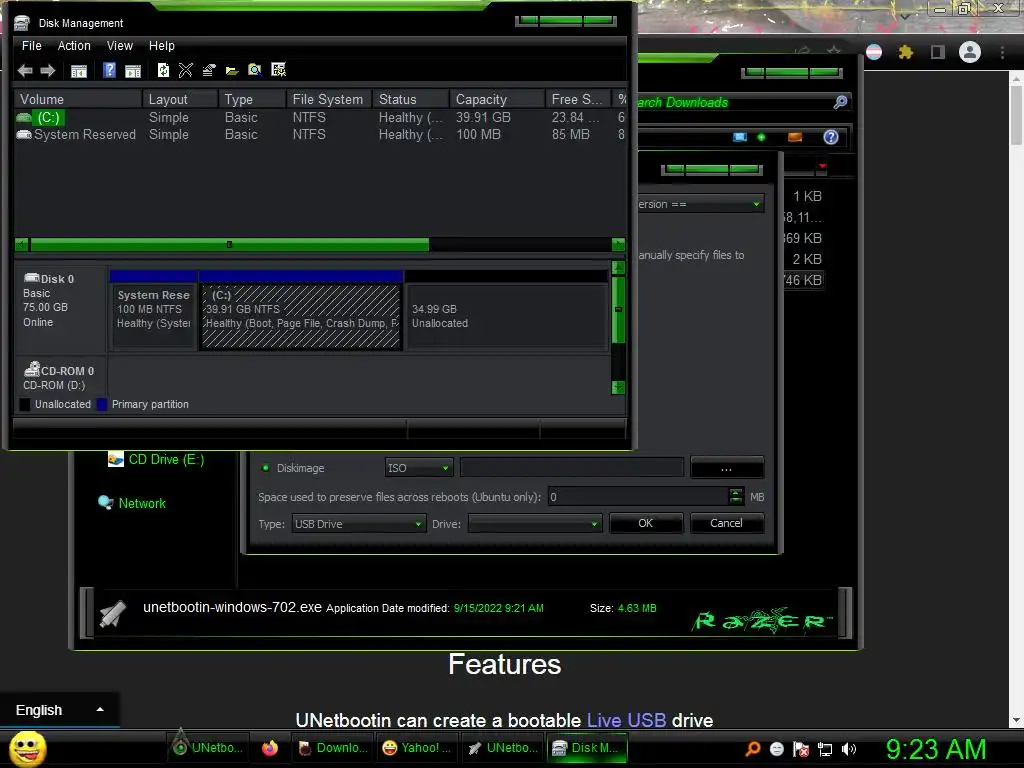Click the Disk Mgmt taskbar button
The image size is (1024, 768).
587,748
